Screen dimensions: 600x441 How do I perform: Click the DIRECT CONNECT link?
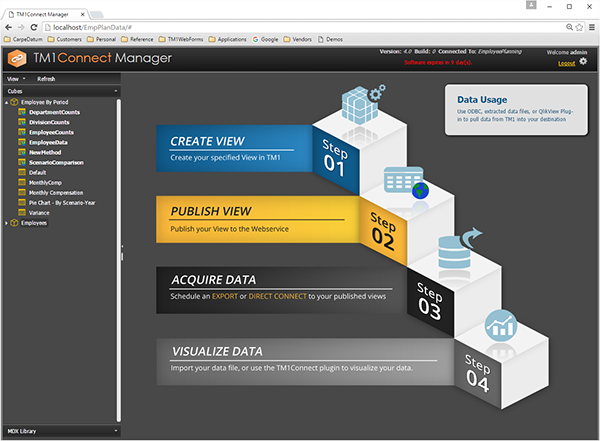tap(277, 296)
